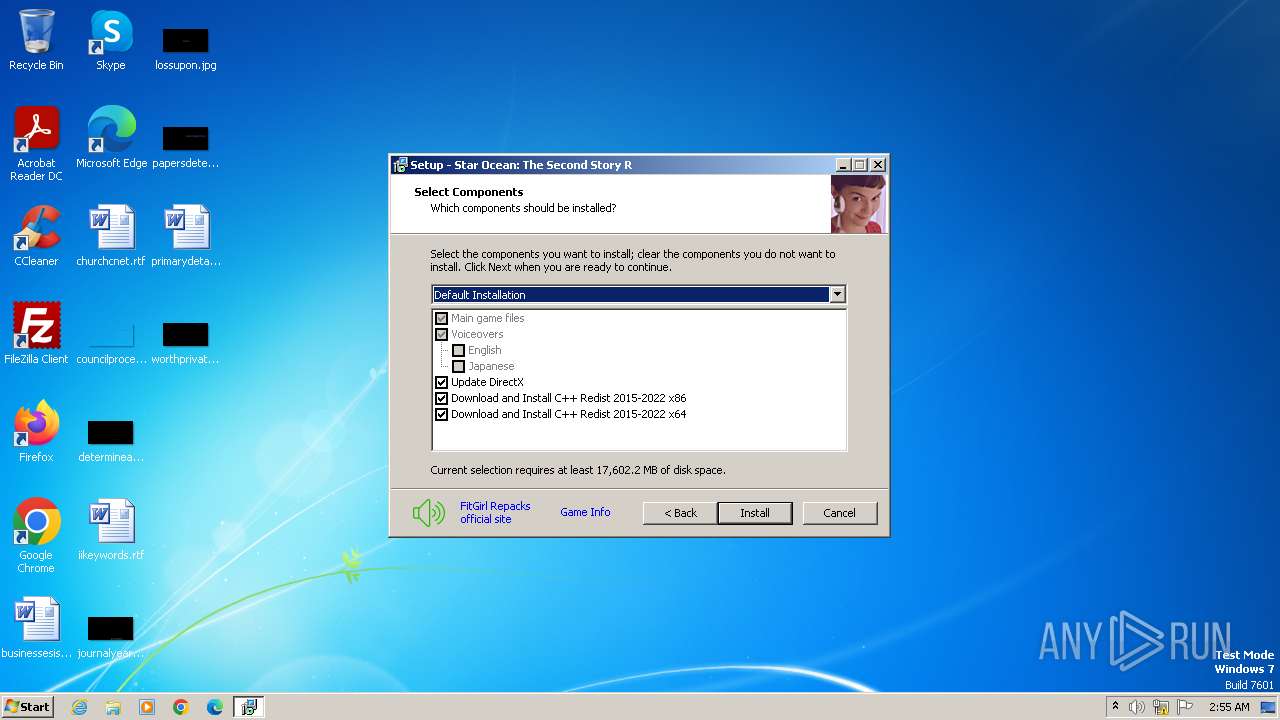Uncheck C++ Redist 2015-2022 x86 option
This screenshot has height=720, width=1280.
442,398
